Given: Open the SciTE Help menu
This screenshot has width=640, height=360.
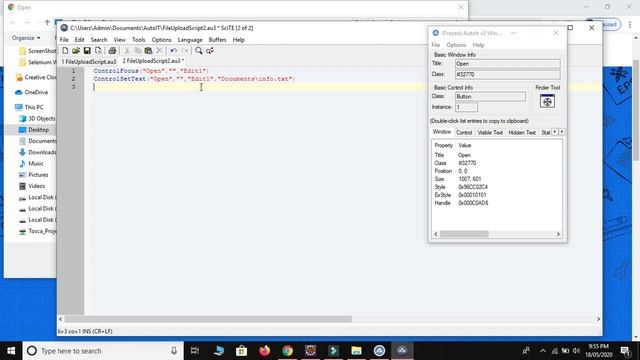Looking at the screenshot, I should [x=238, y=40].
